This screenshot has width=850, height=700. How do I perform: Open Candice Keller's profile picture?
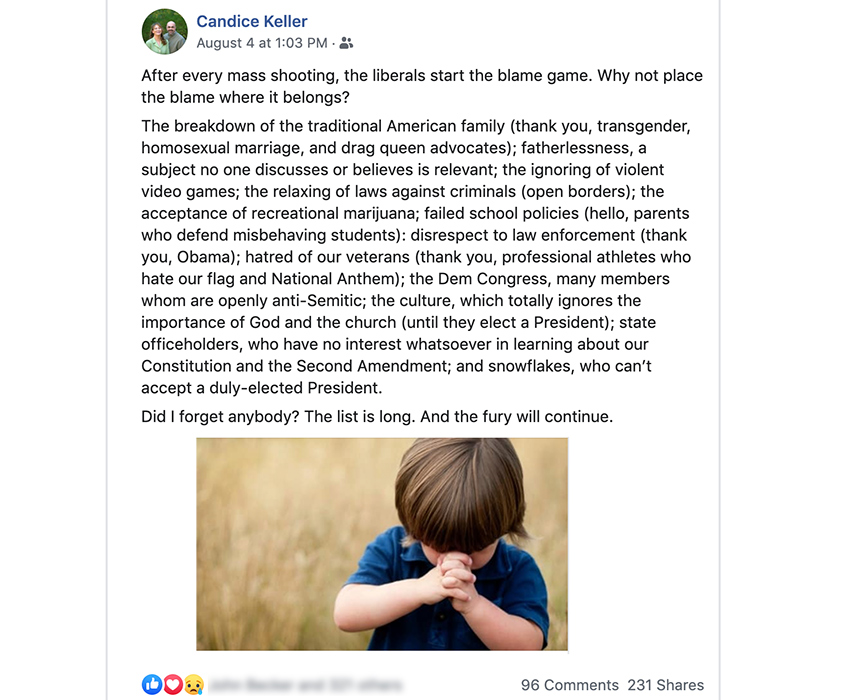coord(165,32)
